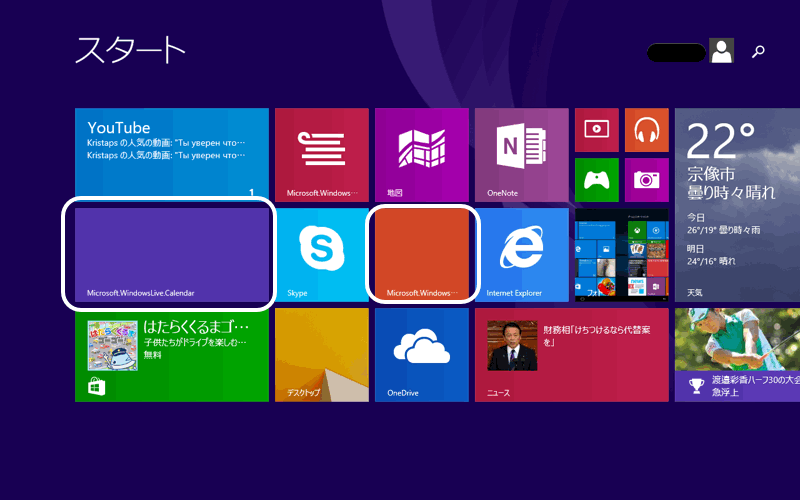
Task: Open the ニュース news headline tile
Action: click(x=571, y=354)
